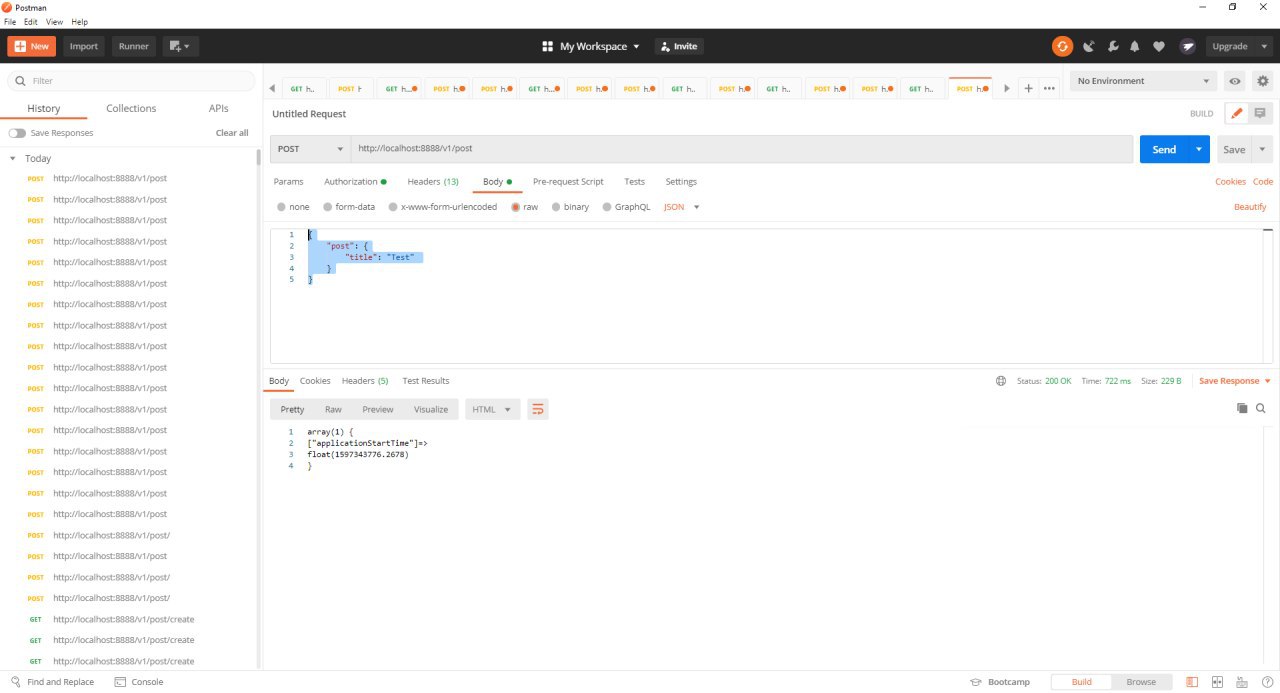1280x693 pixels.
Task: Copy response body to clipboard icon
Action: [x=1242, y=408]
